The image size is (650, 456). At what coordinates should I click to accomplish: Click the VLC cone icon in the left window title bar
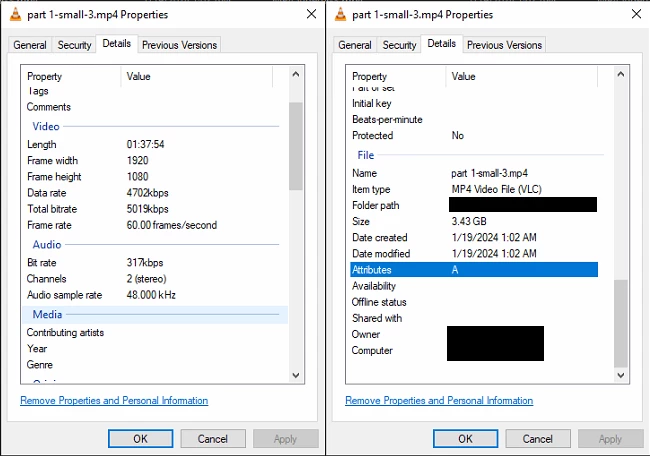click(x=15, y=14)
